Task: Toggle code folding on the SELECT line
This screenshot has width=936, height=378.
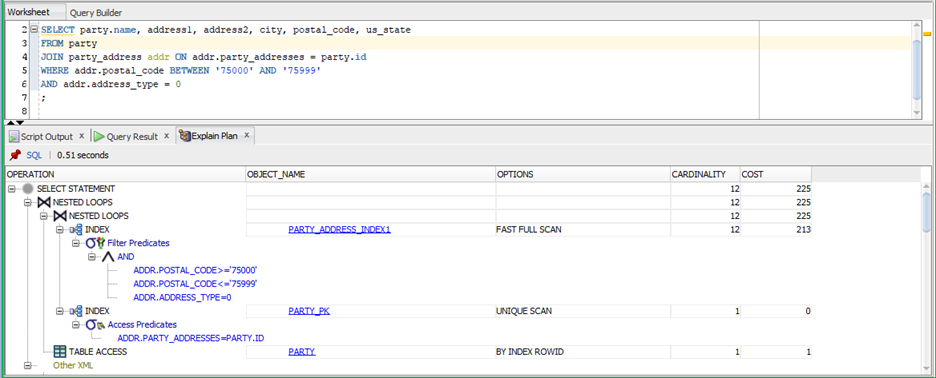Action: coord(33,29)
